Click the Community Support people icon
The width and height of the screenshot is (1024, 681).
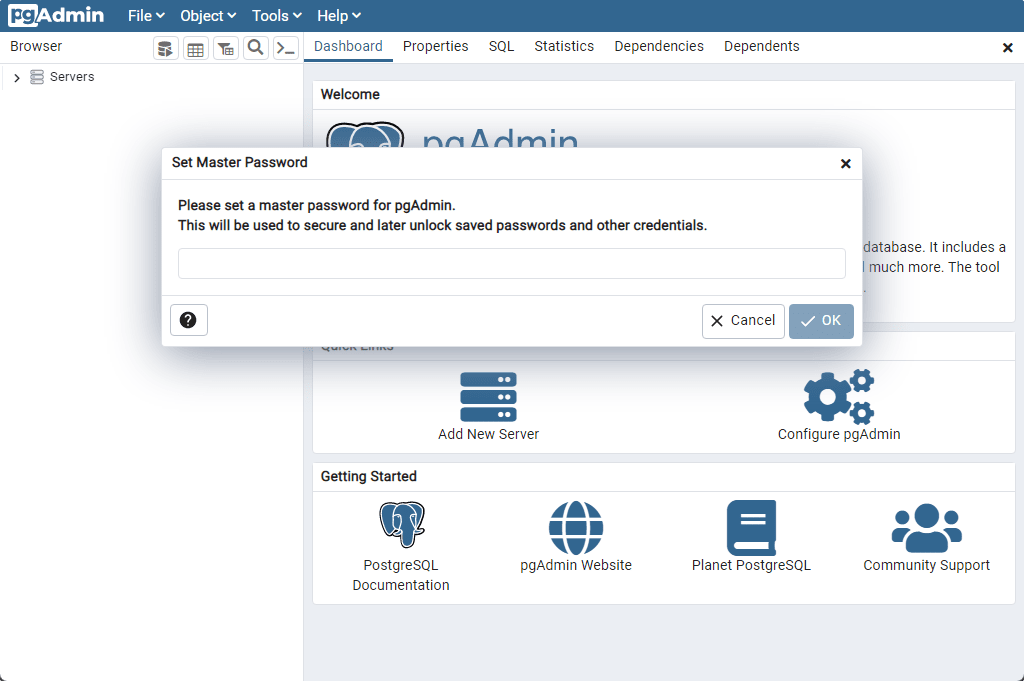click(x=926, y=527)
